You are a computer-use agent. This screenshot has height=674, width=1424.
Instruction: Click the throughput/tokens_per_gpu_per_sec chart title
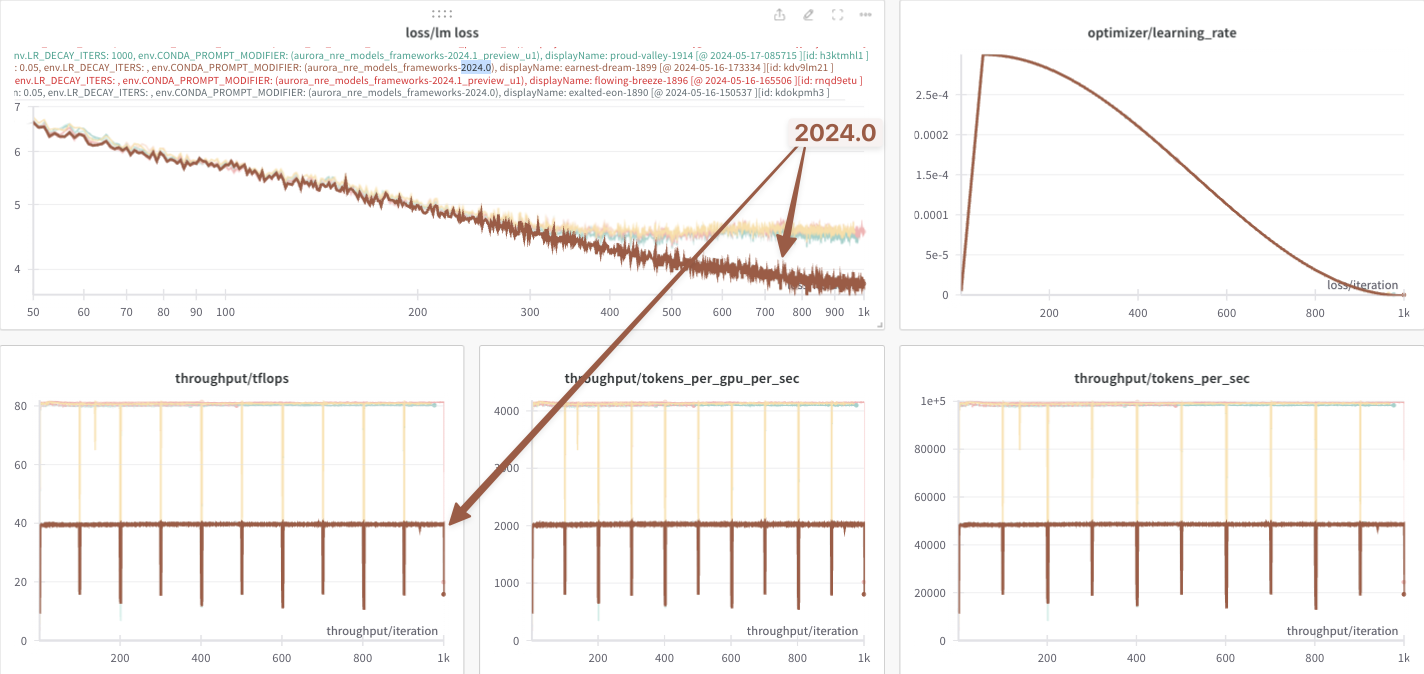(682, 379)
